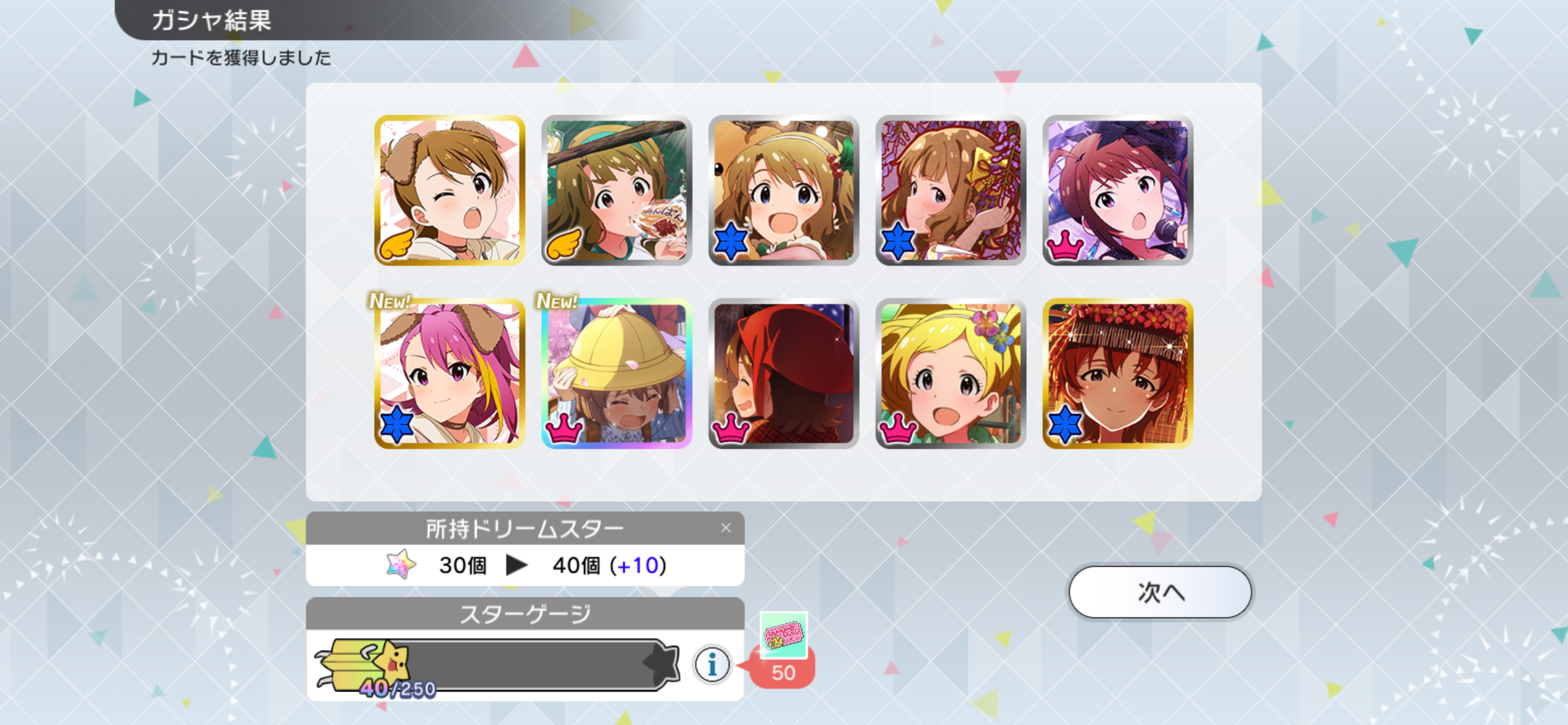
Task: Open star gauge info icon
Action: point(712,665)
